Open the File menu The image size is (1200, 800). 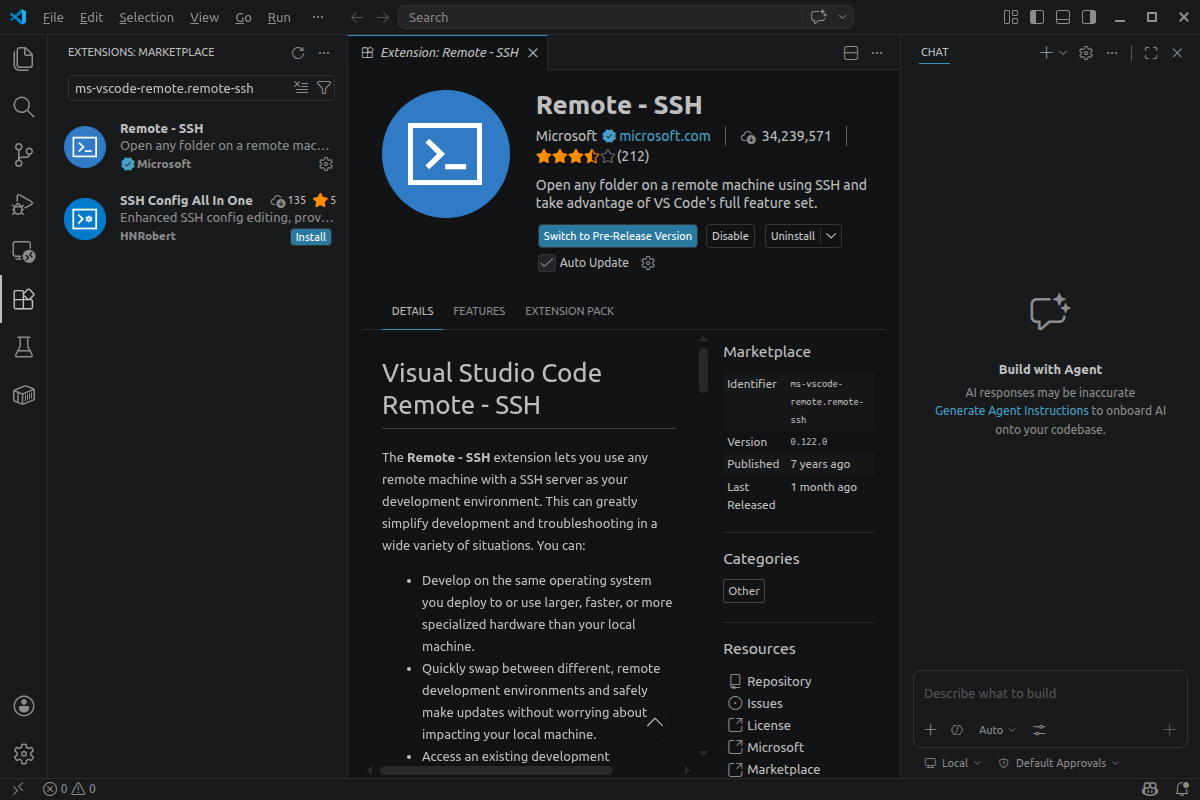coord(53,17)
